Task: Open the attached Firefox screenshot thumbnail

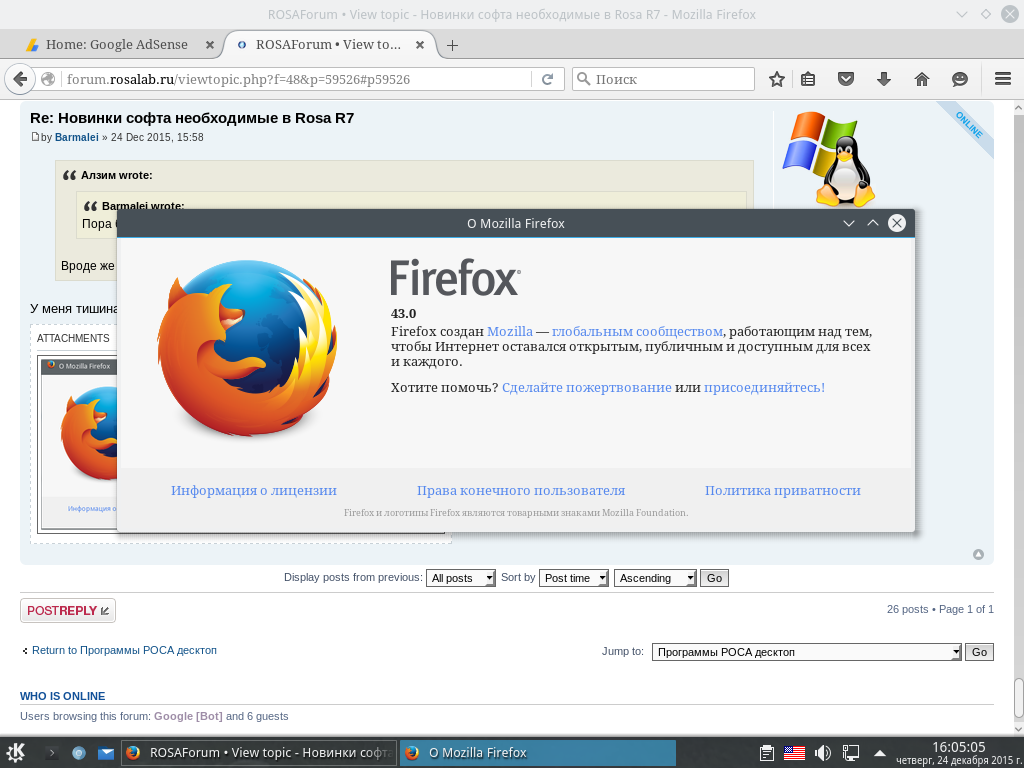Action: coord(78,443)
